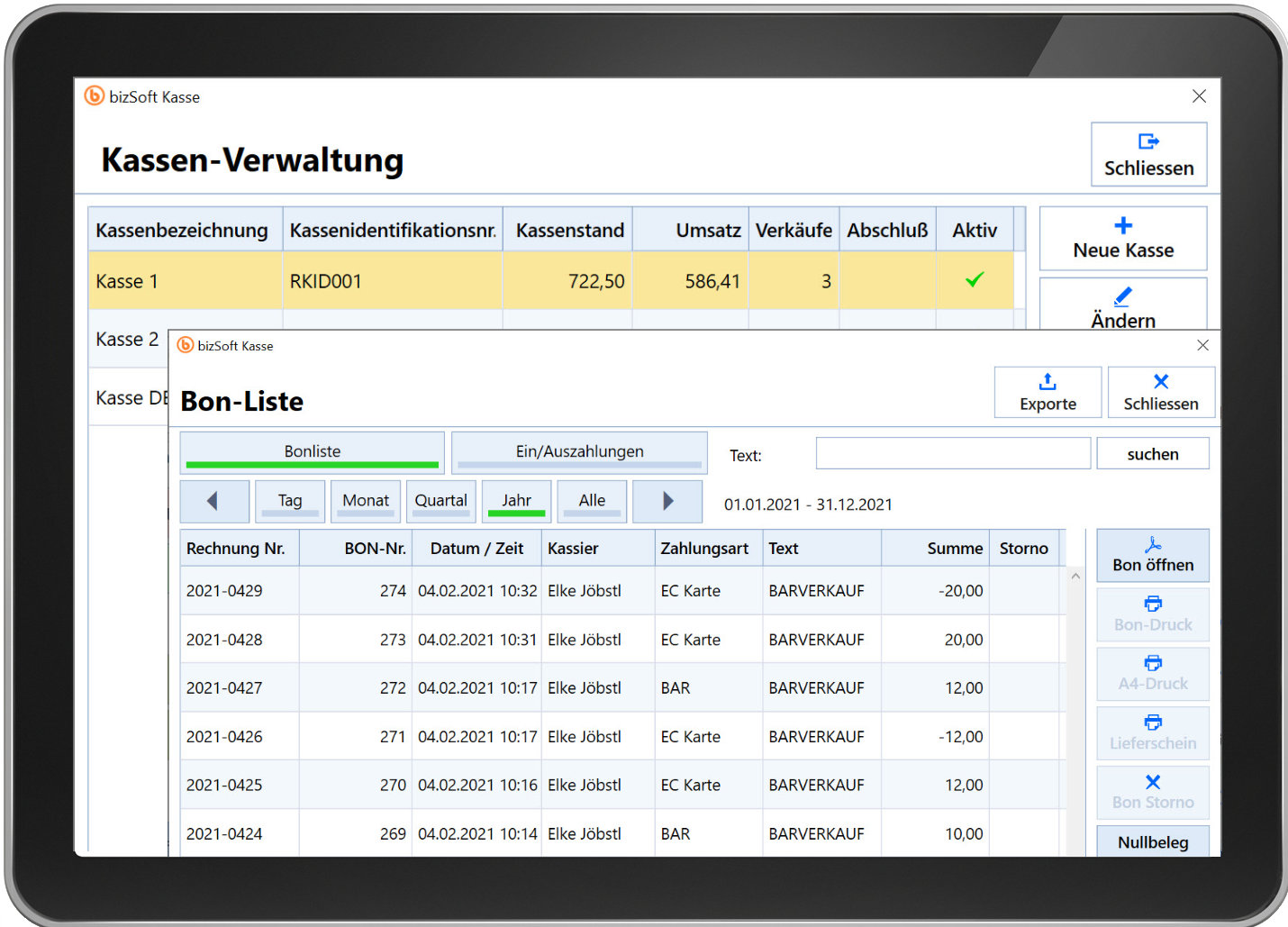Sort by Summe column header
1288x927 pixels.
(x=935, y=548)
